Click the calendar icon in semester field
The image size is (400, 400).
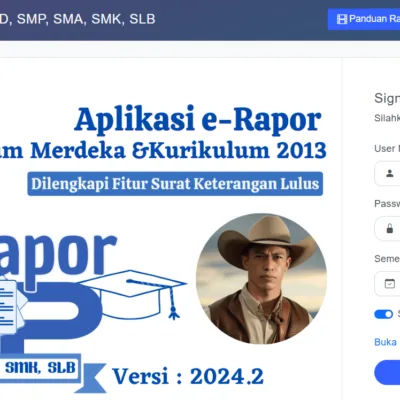(x=389, y=284)
